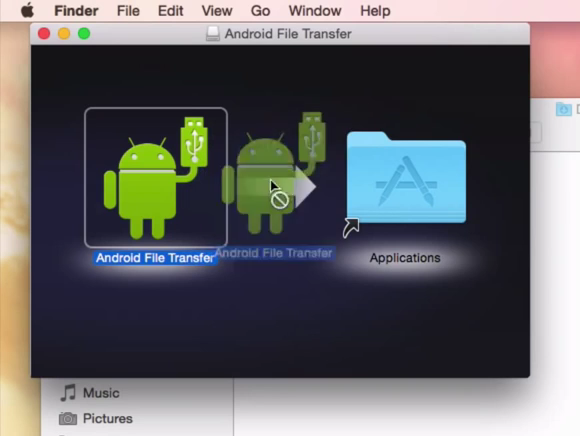
Task: Open the File menu
Action: click(128, 11)
